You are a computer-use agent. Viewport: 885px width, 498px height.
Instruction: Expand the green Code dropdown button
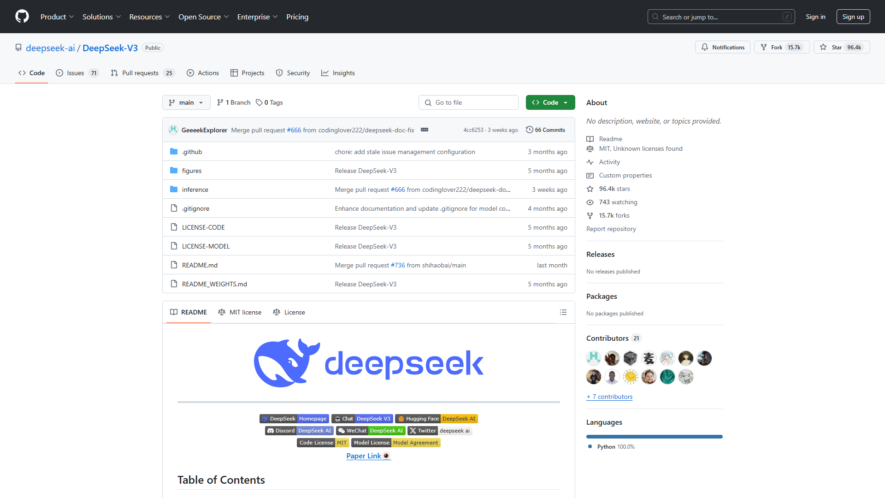coord(550,102)
